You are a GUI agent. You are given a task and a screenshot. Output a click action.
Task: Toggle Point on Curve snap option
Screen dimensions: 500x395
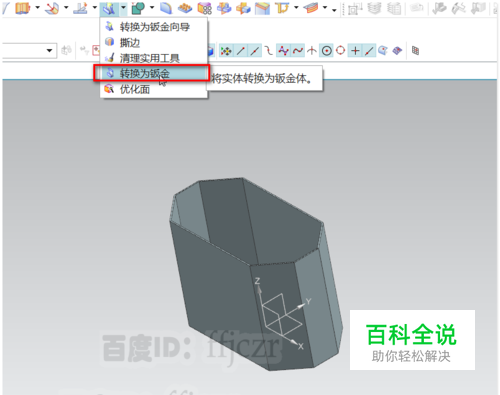point(369,51)
